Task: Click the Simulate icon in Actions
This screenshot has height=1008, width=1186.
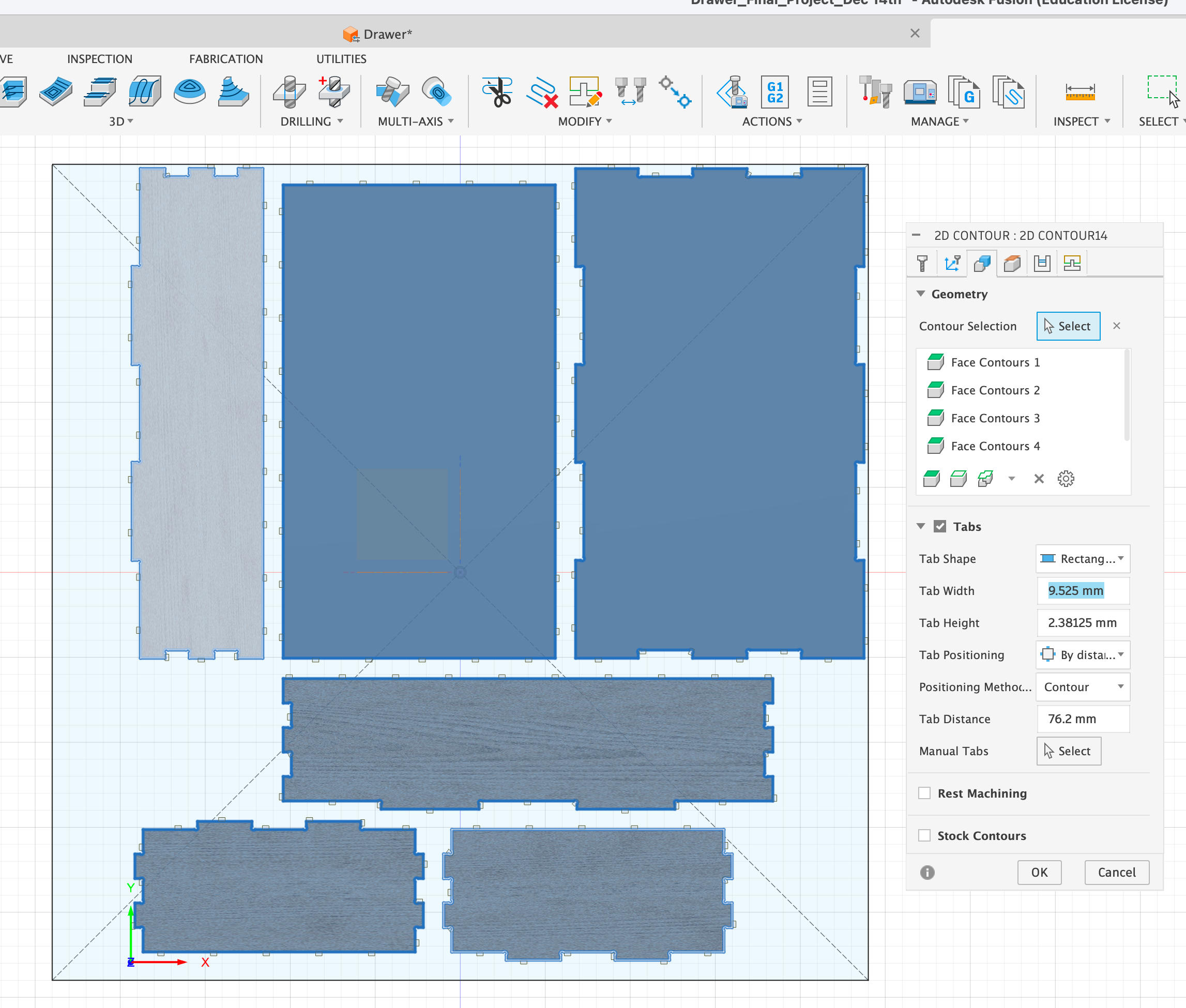Action: point(732,93)
